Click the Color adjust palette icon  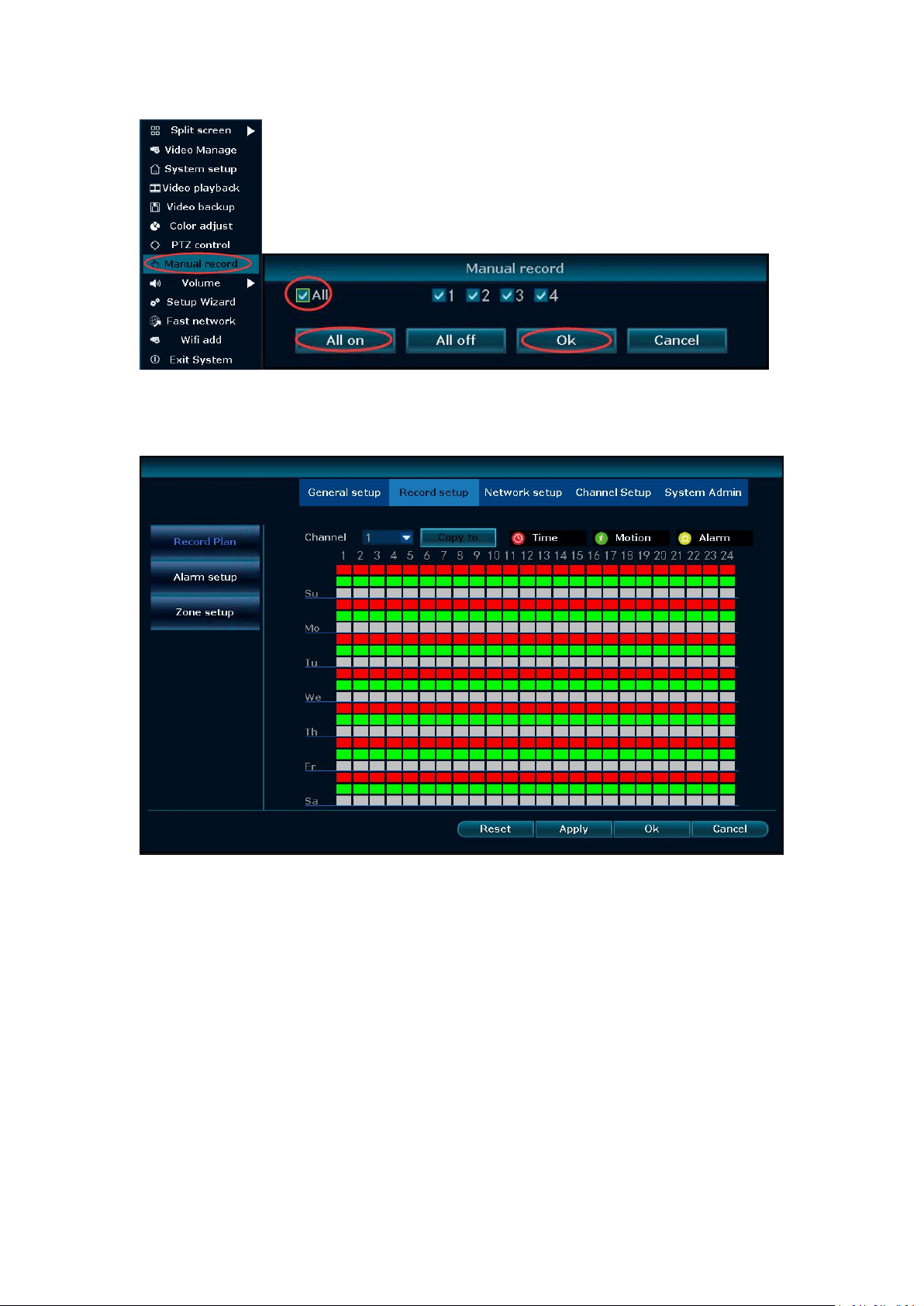pos(155,226)
